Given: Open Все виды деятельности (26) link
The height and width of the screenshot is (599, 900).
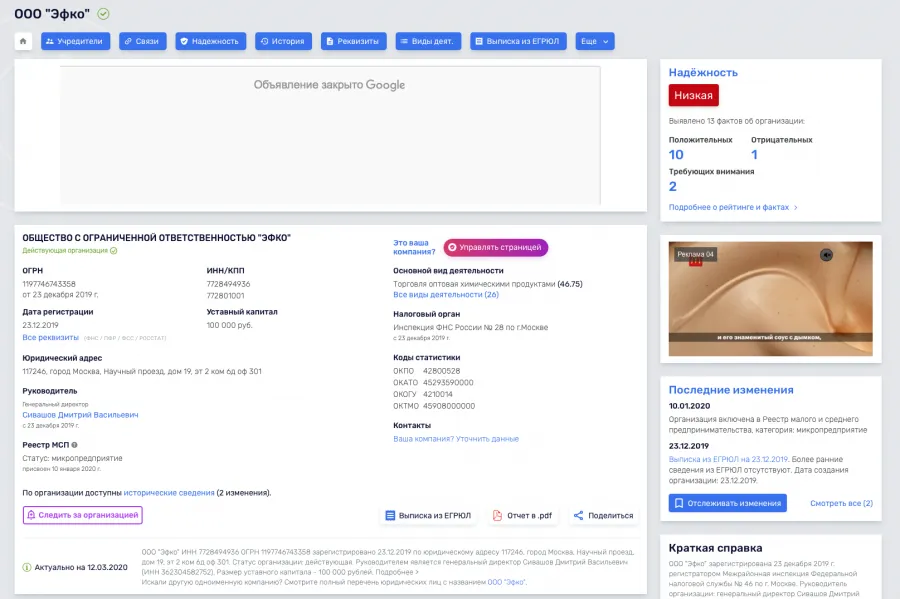Looking at the screenshot, I should 446,294.
